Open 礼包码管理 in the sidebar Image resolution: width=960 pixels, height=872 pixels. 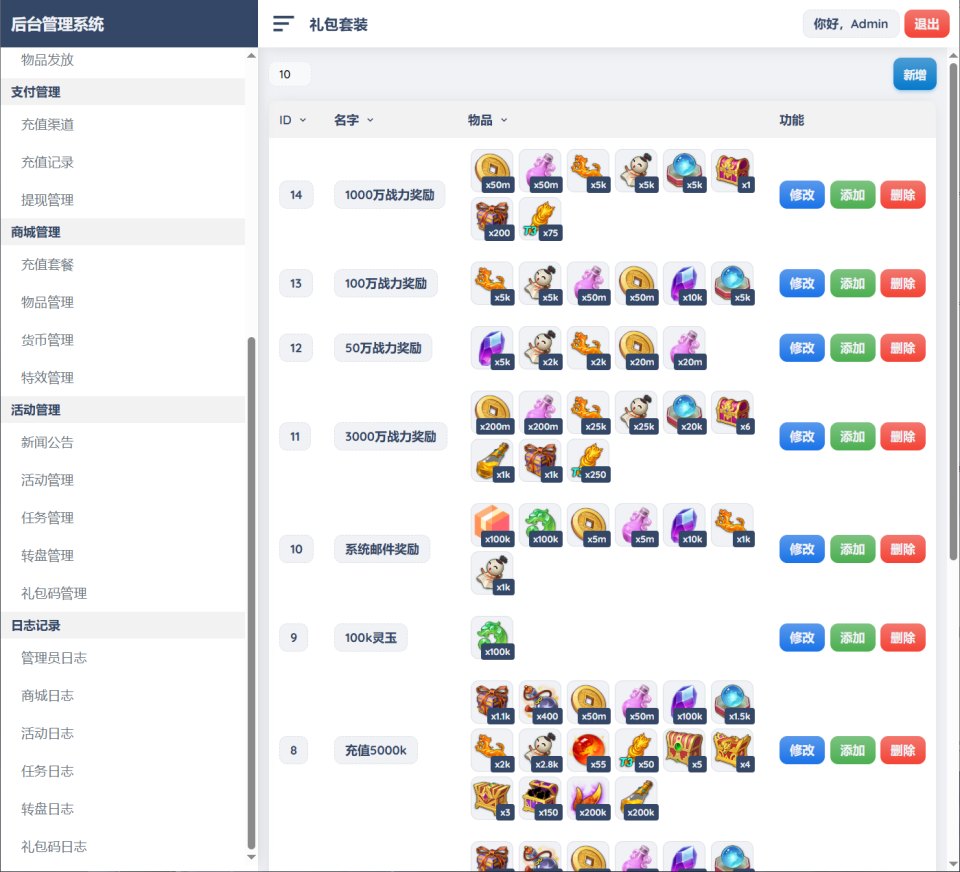click(x=54, y=593)
